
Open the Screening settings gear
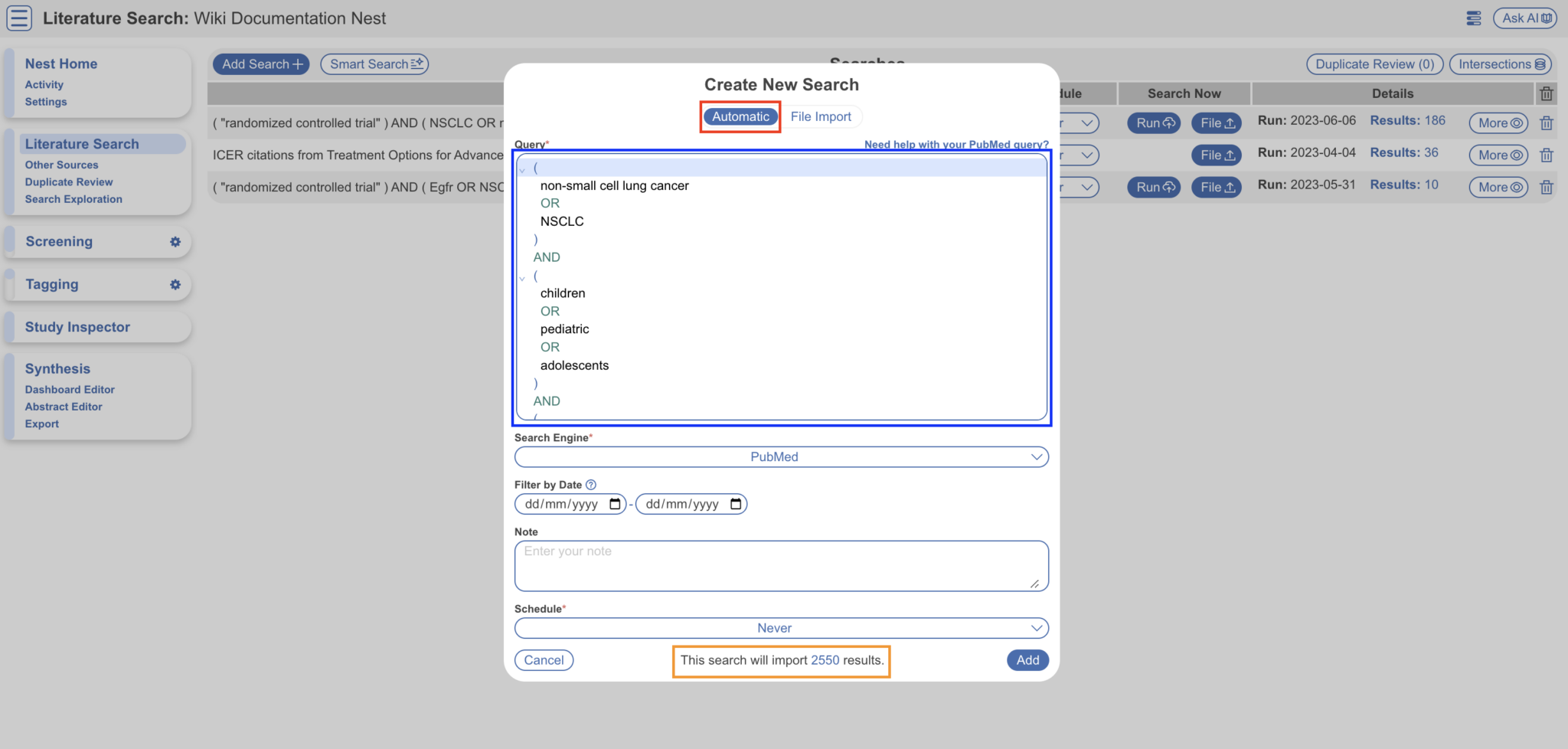(x=176, y=241)
